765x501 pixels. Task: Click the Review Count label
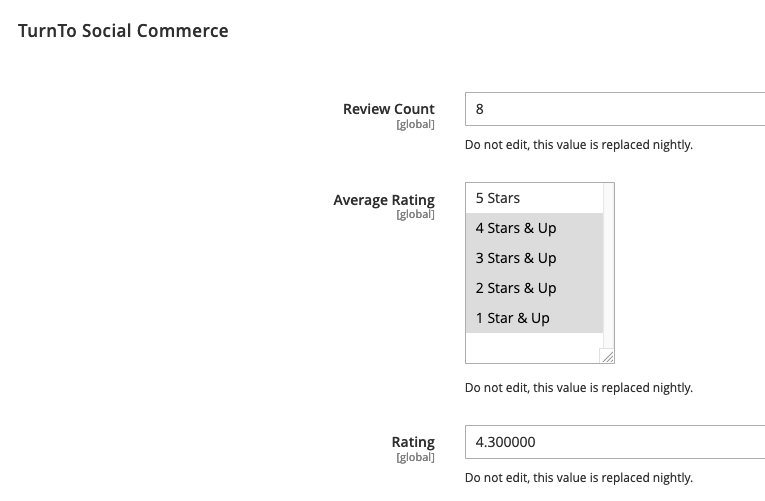pyautogui.click(x=388, y=109)
